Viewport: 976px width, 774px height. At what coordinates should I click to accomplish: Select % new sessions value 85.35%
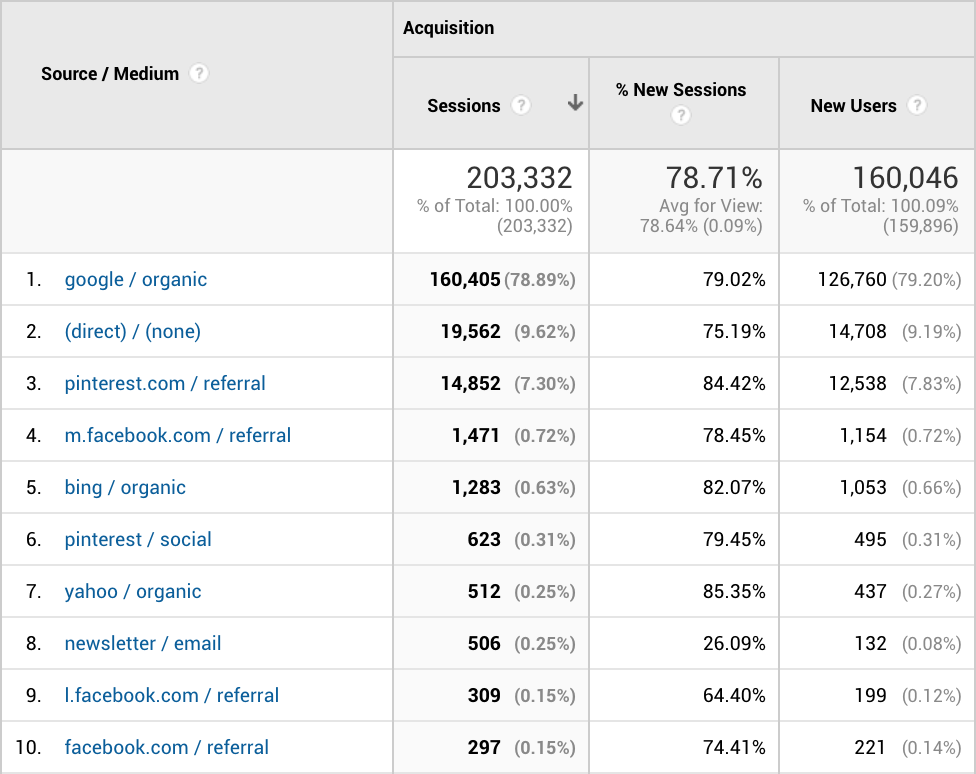click(734, 592)
